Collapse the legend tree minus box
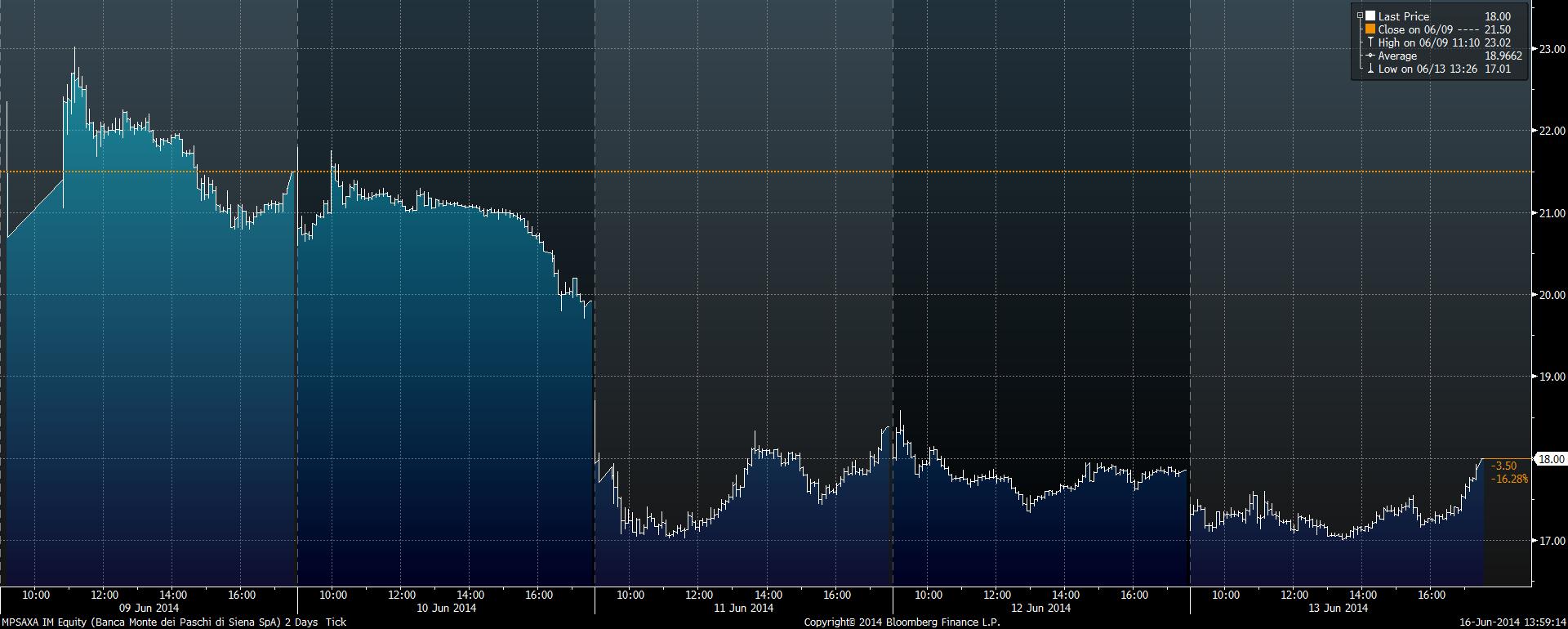The width and height of the screenshot is (1568, 629). pyautogui.click(x=1360, y=16)
